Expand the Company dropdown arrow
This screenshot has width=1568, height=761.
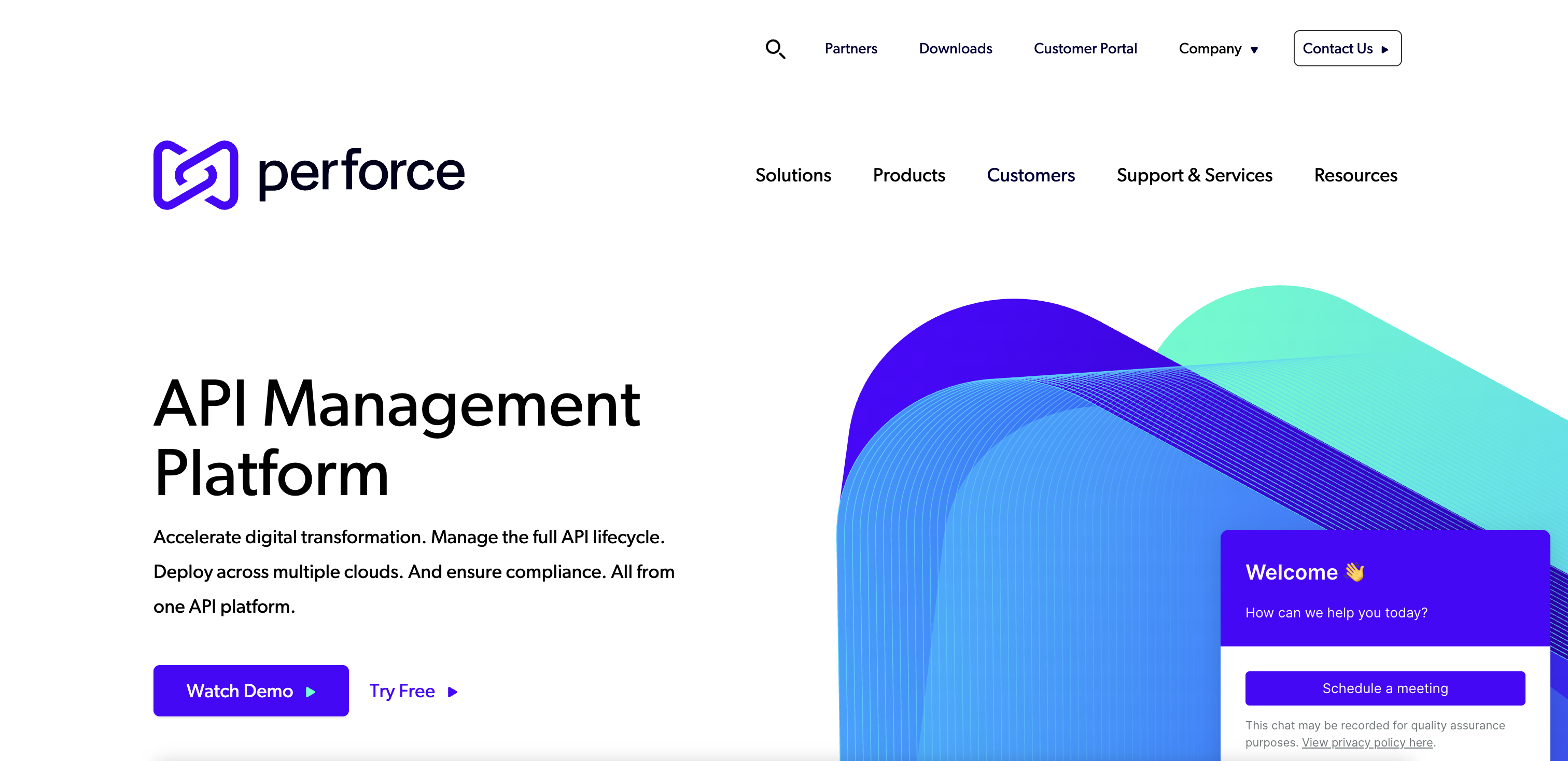1254,50
